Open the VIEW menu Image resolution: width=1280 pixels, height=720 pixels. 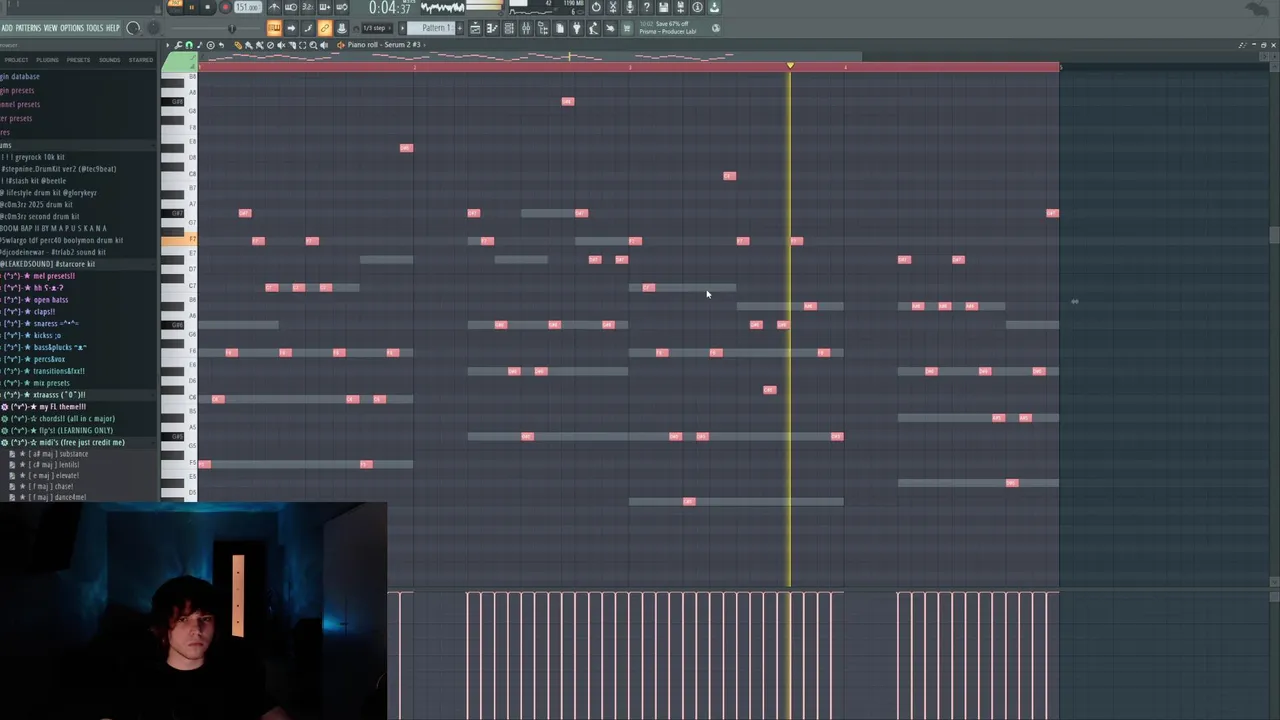50,28
